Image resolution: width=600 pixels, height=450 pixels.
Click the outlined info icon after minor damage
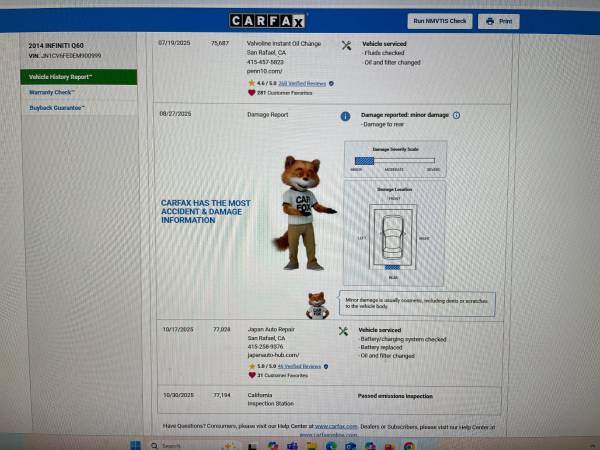(457, 115)
